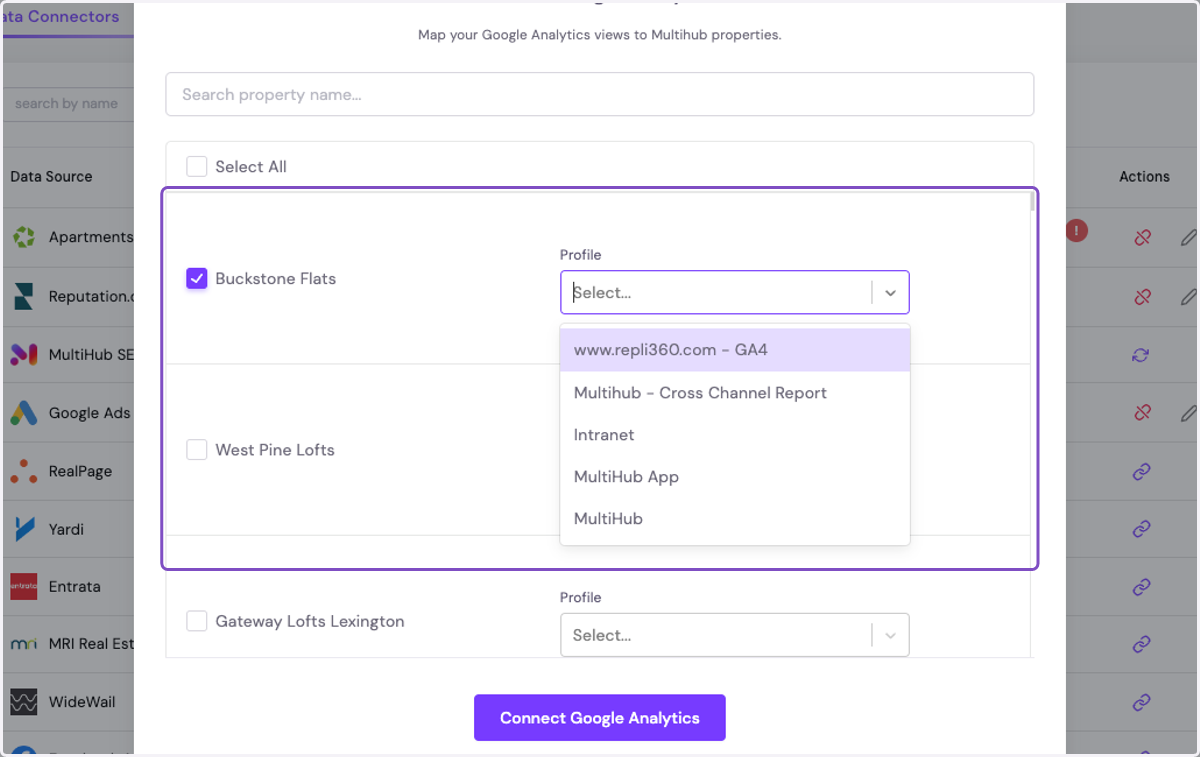Collapse Buckstone Flats Profile dropdown via chevron
The width and height of the screenshot is (1200, 757).
[890, 293]
